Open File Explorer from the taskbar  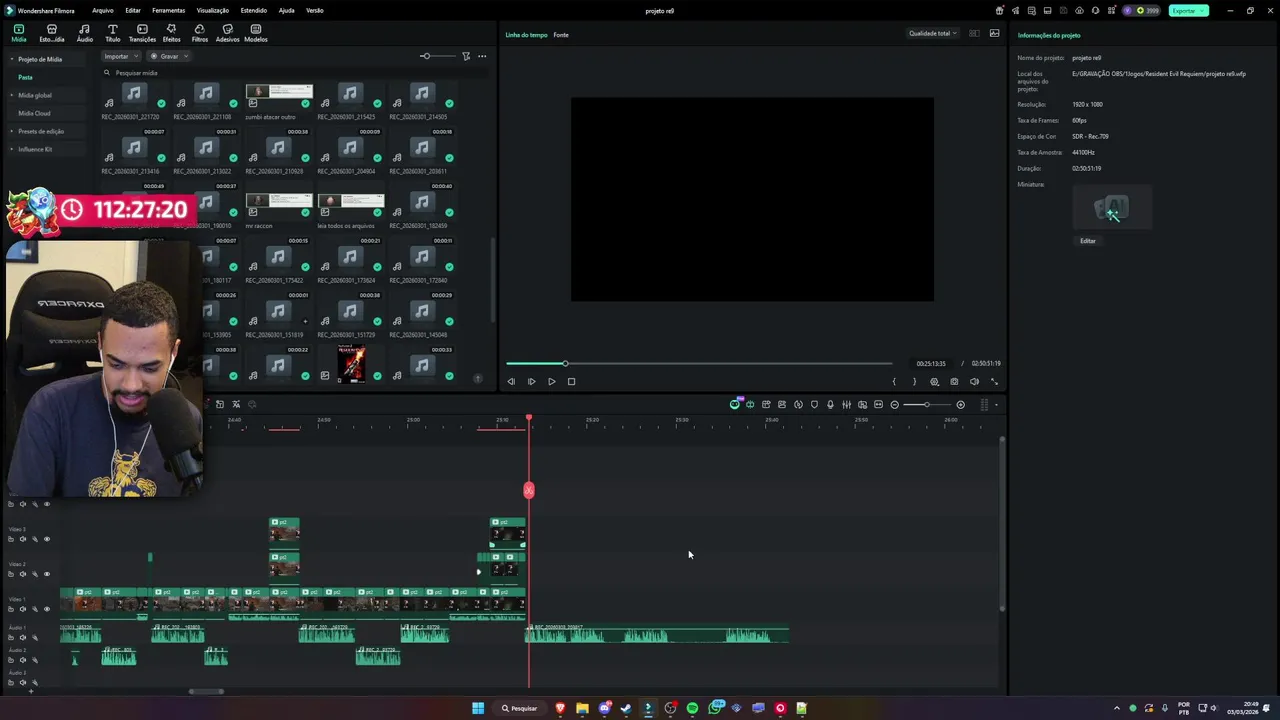point(582,708)
